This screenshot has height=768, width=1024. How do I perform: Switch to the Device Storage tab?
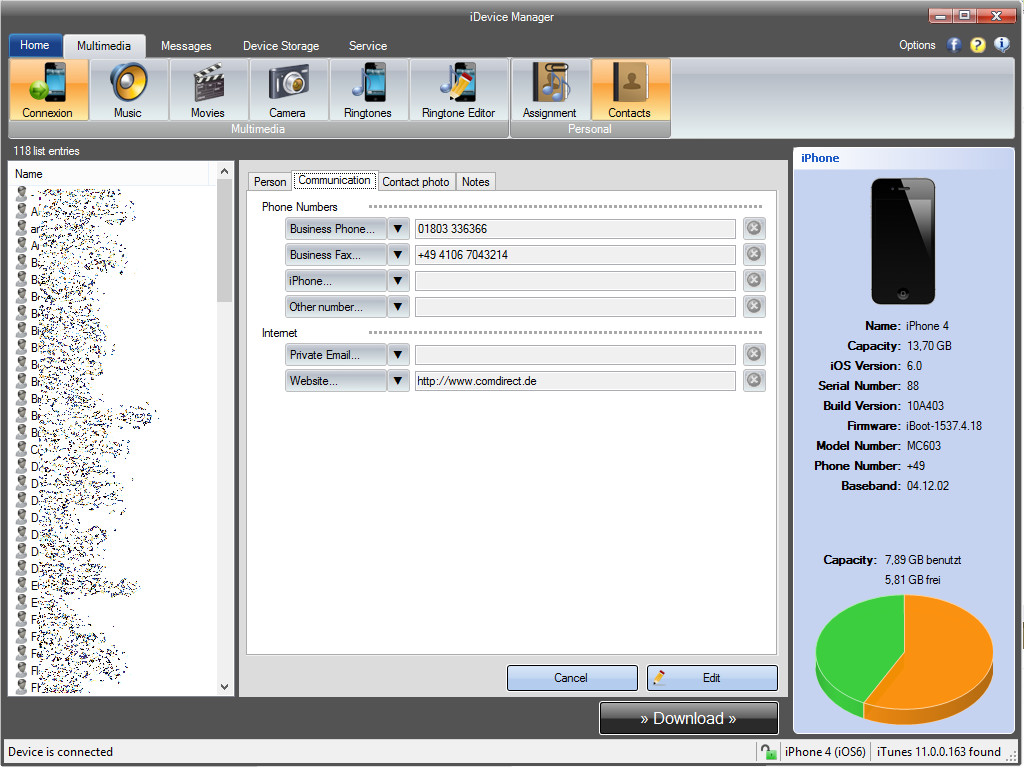click(281, 46)
